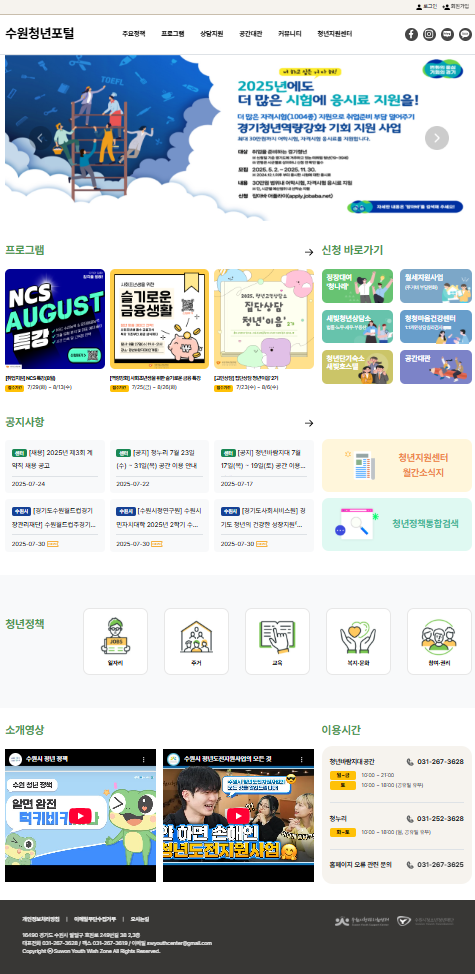Show next banner slide with right arrow
Image resolution: width=475 pixels, height=974 pixels.
pyautogui.click(x=437, y=138)
